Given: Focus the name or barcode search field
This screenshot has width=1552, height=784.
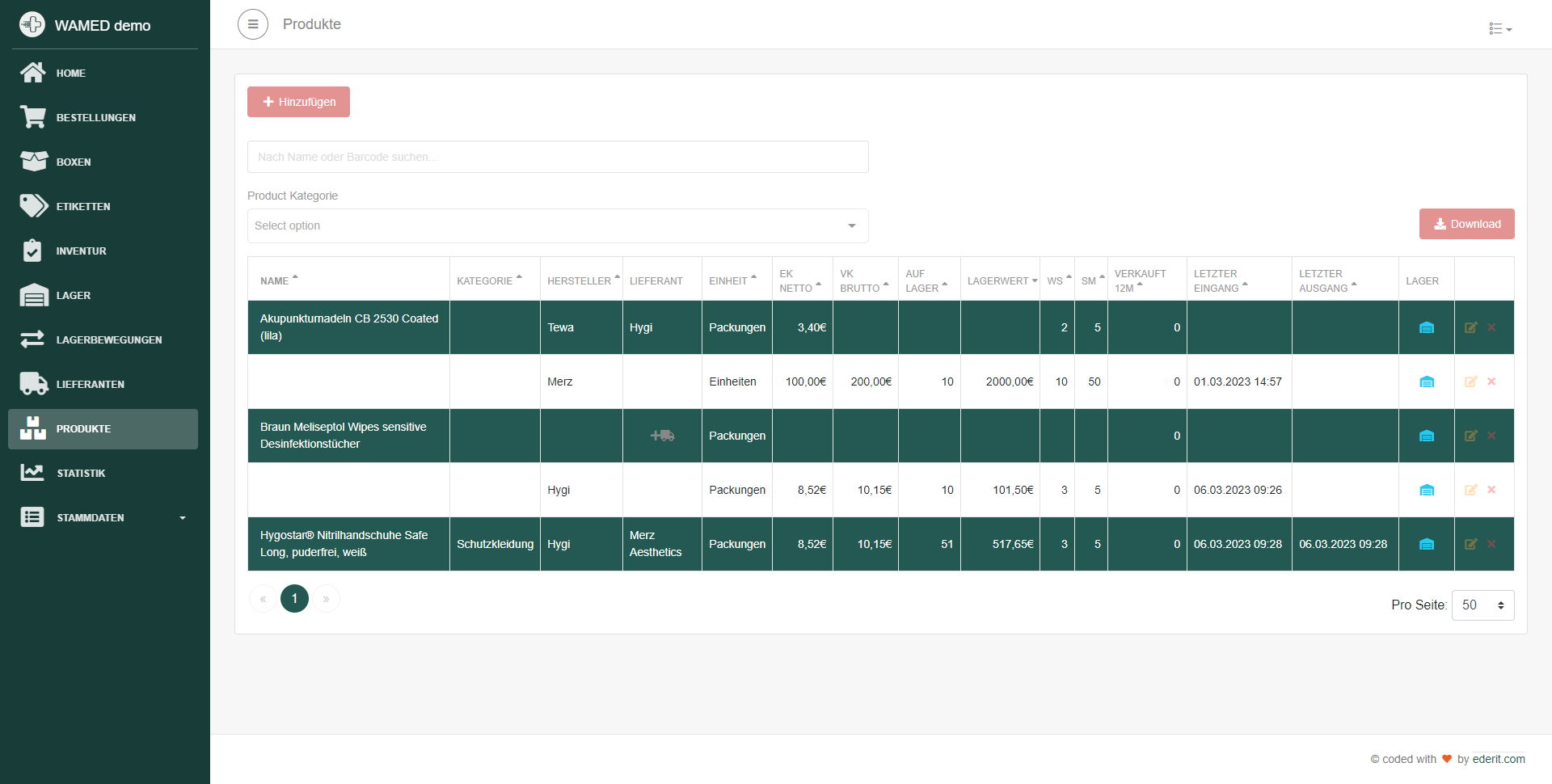Looking at the screenshot, I should point(558,157).
